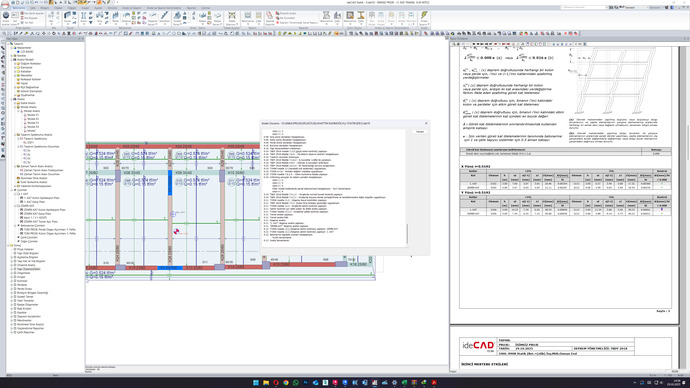Open File Explorer from the taskbar
Screen dimensions: 690x388
266,383
